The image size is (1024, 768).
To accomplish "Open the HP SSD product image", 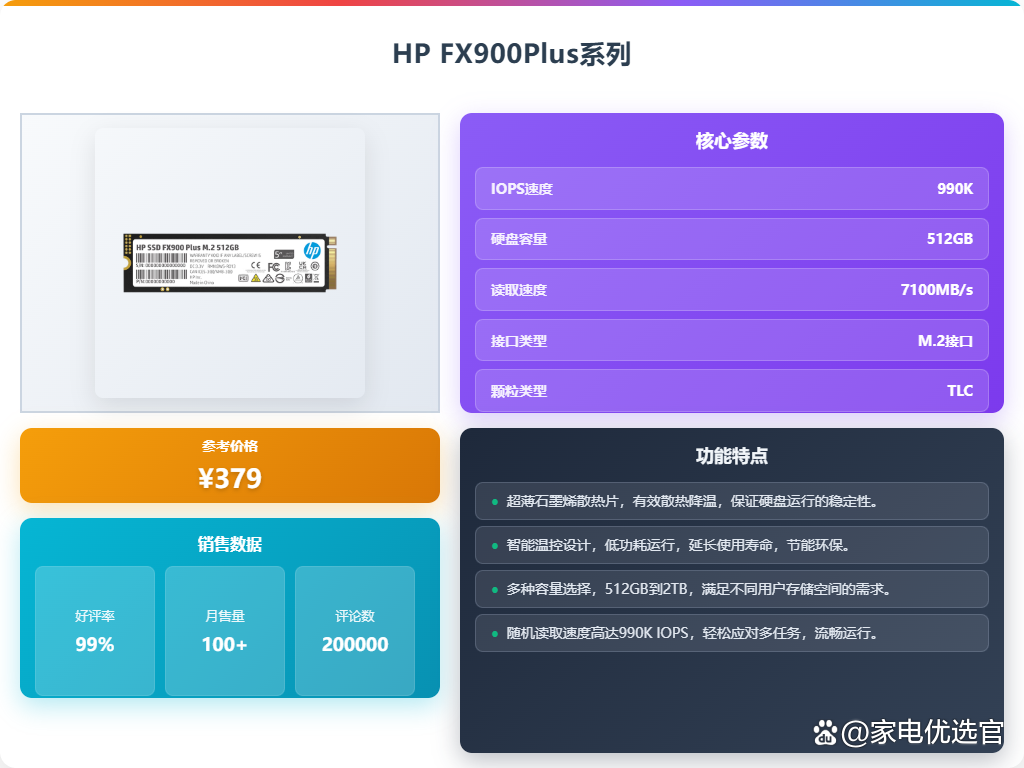I will [x=230, y=263].
